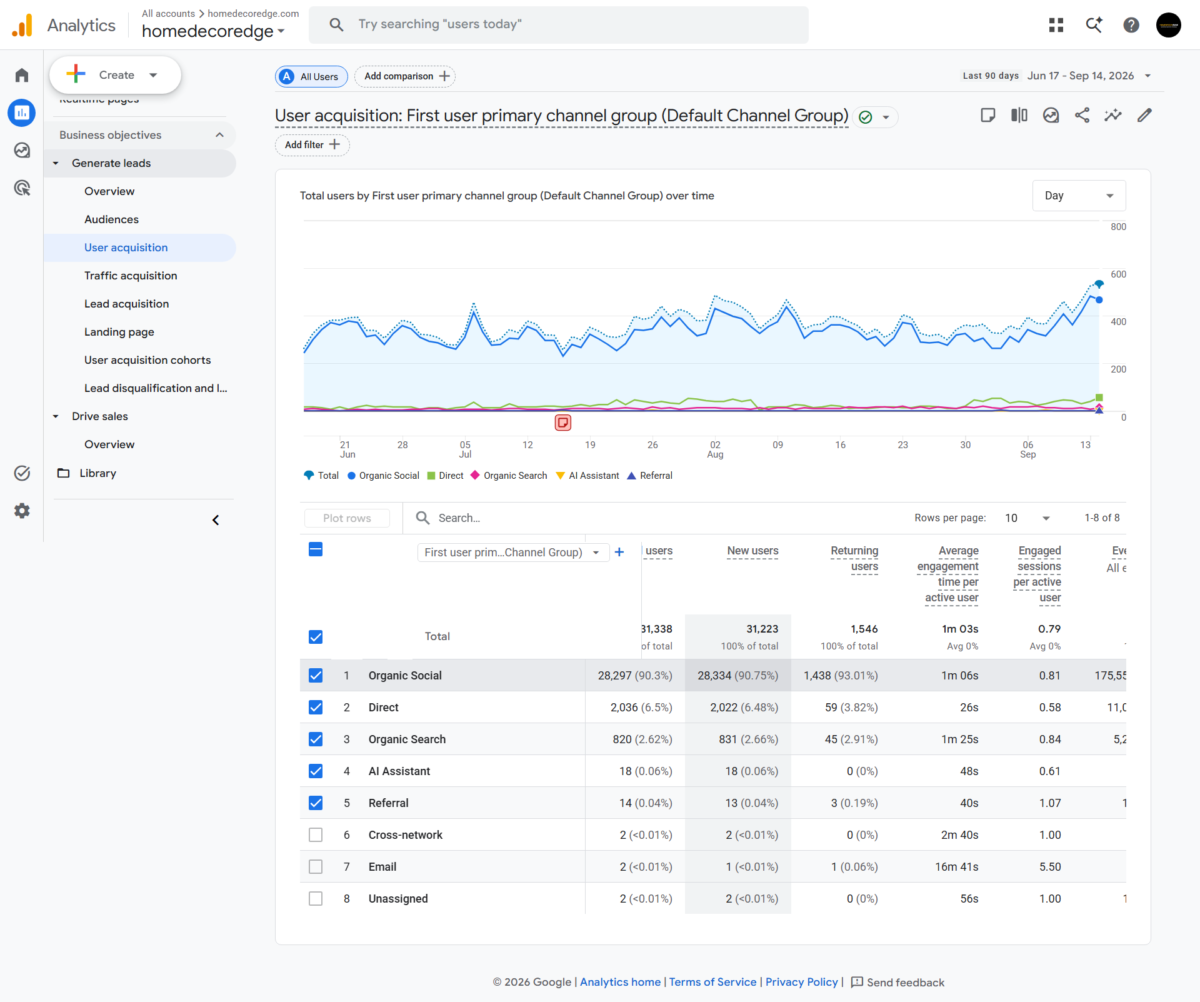The image size is (1200, 1002).
Task: Open the chart insights icon in toolbar
Action: 1051,115
